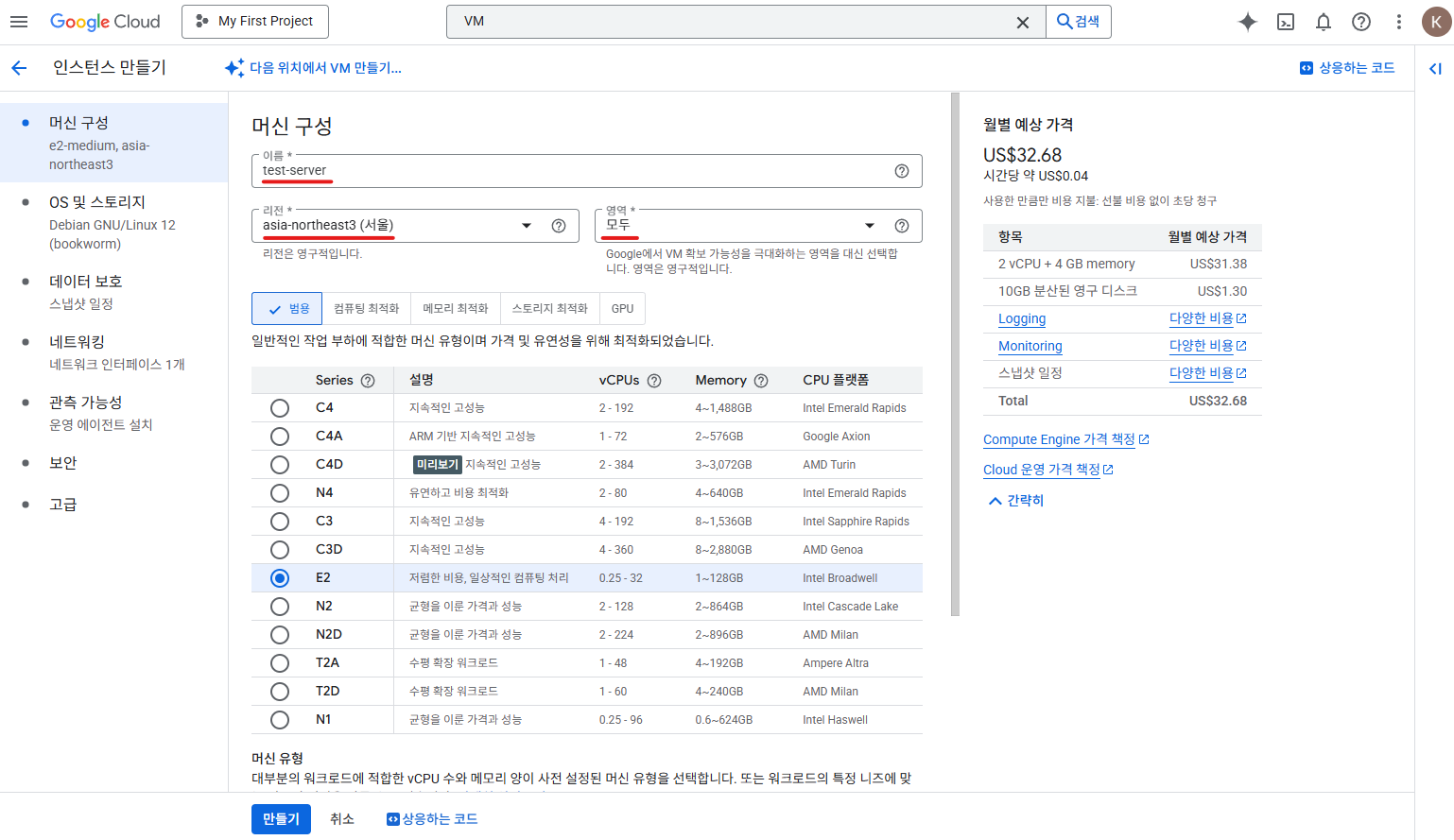
Task: Select the C4 series radio button
Action: pyautogui.click(x=280, y=408)
